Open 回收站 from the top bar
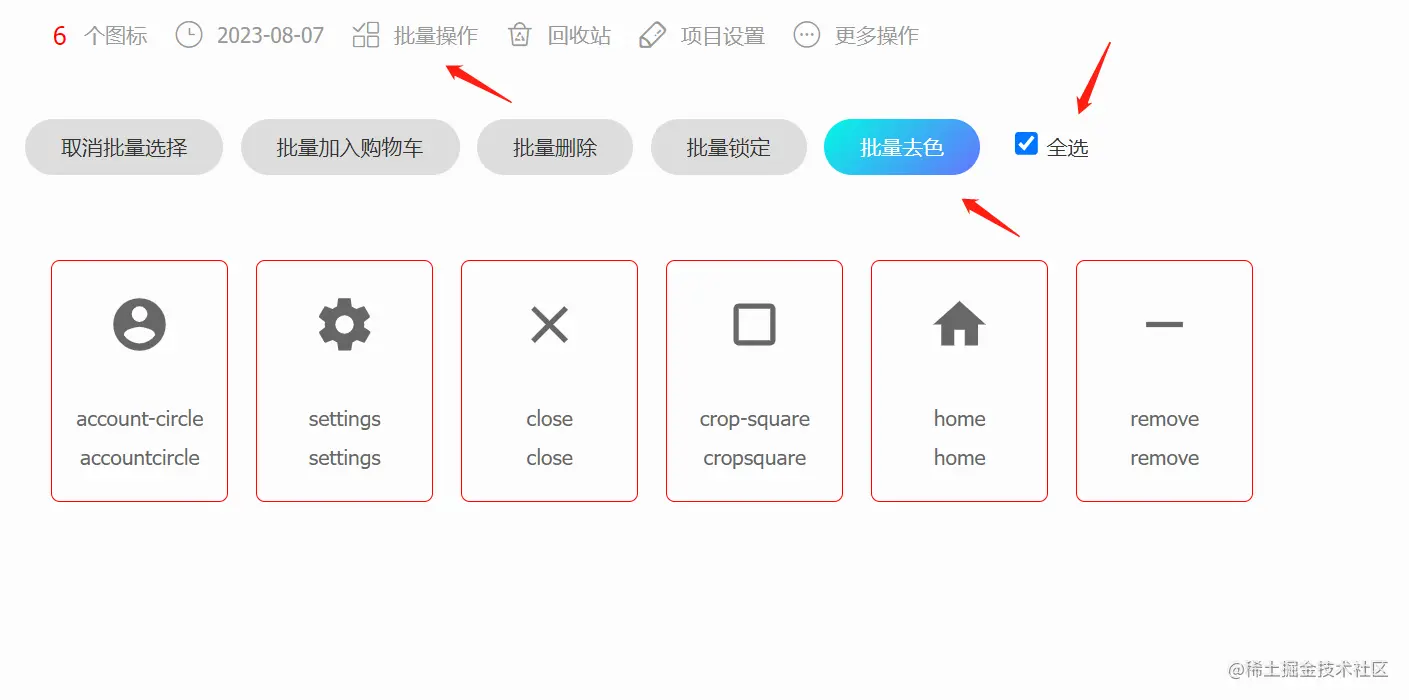Viewport: 1409px width, 700px height. pos(579,36)
